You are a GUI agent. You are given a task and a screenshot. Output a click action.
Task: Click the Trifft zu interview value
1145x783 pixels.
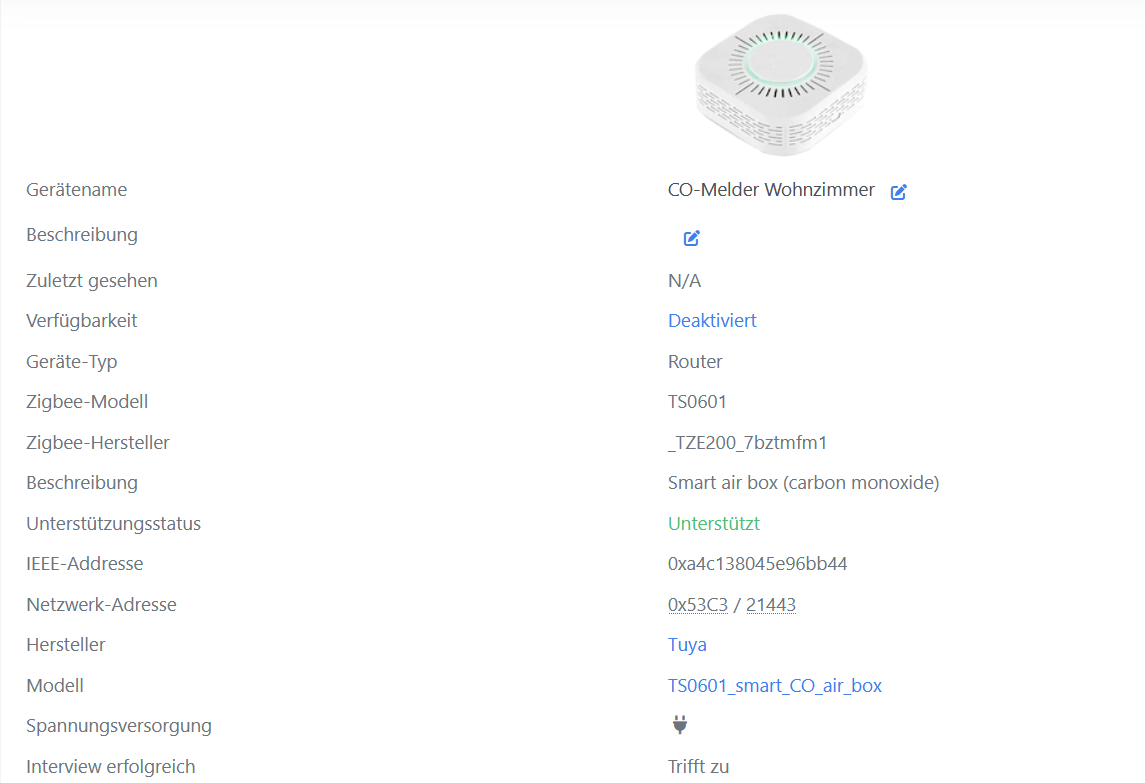coord(698,767)
